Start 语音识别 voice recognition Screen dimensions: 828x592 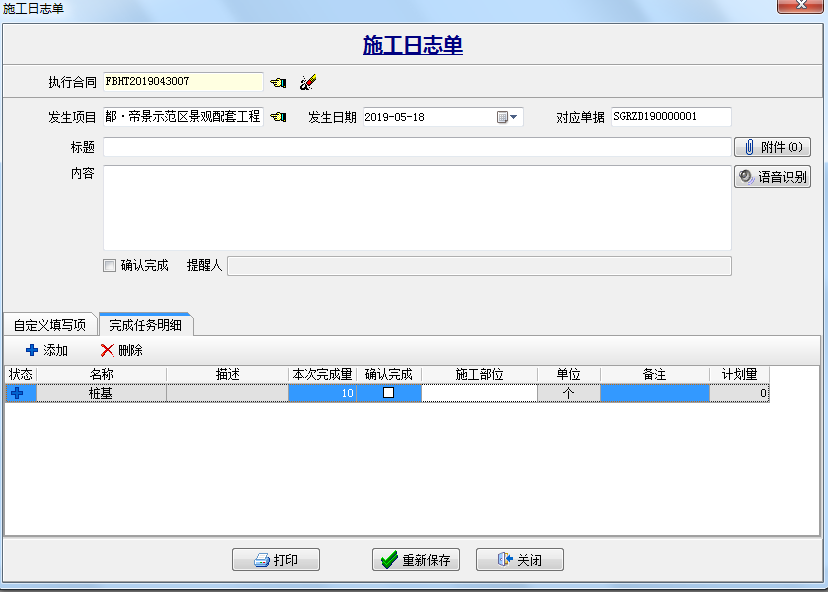[x=772, y=177]
